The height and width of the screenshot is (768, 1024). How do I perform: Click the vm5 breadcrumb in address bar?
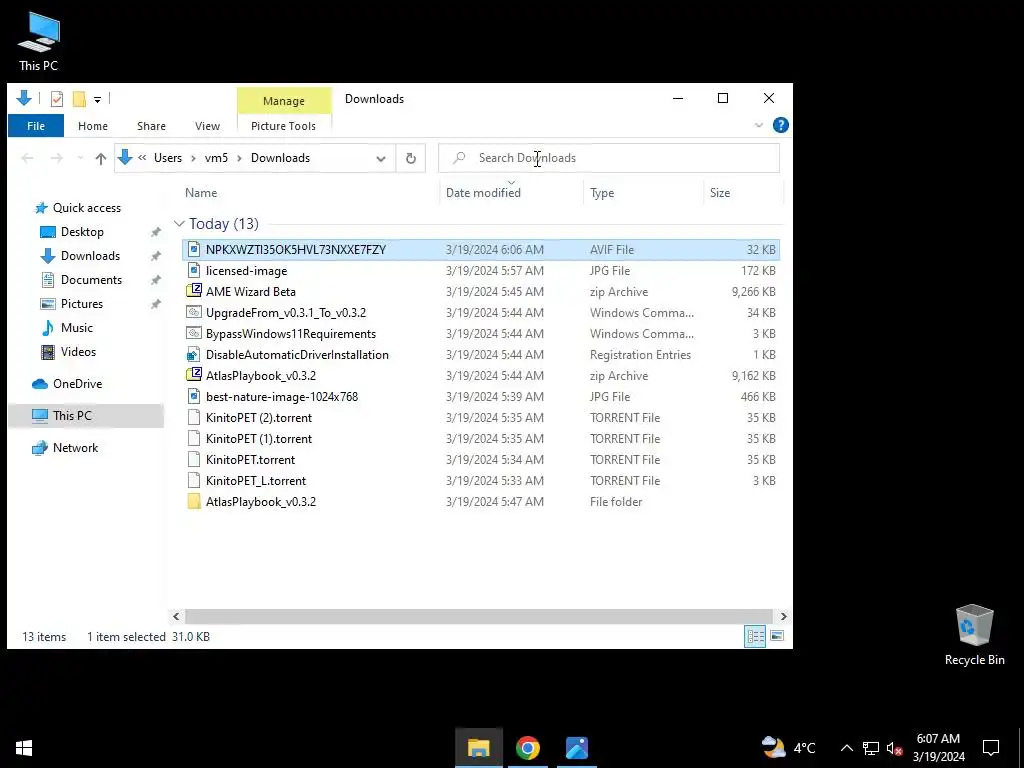[x=216, y=158]
